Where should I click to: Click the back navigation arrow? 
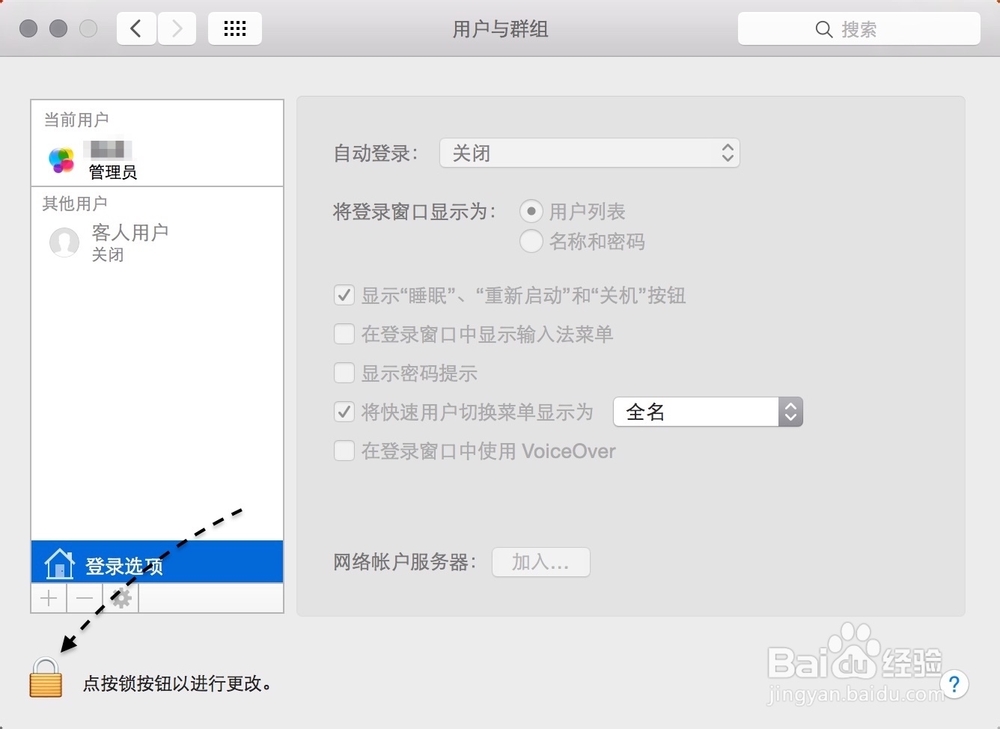point(136,28)
